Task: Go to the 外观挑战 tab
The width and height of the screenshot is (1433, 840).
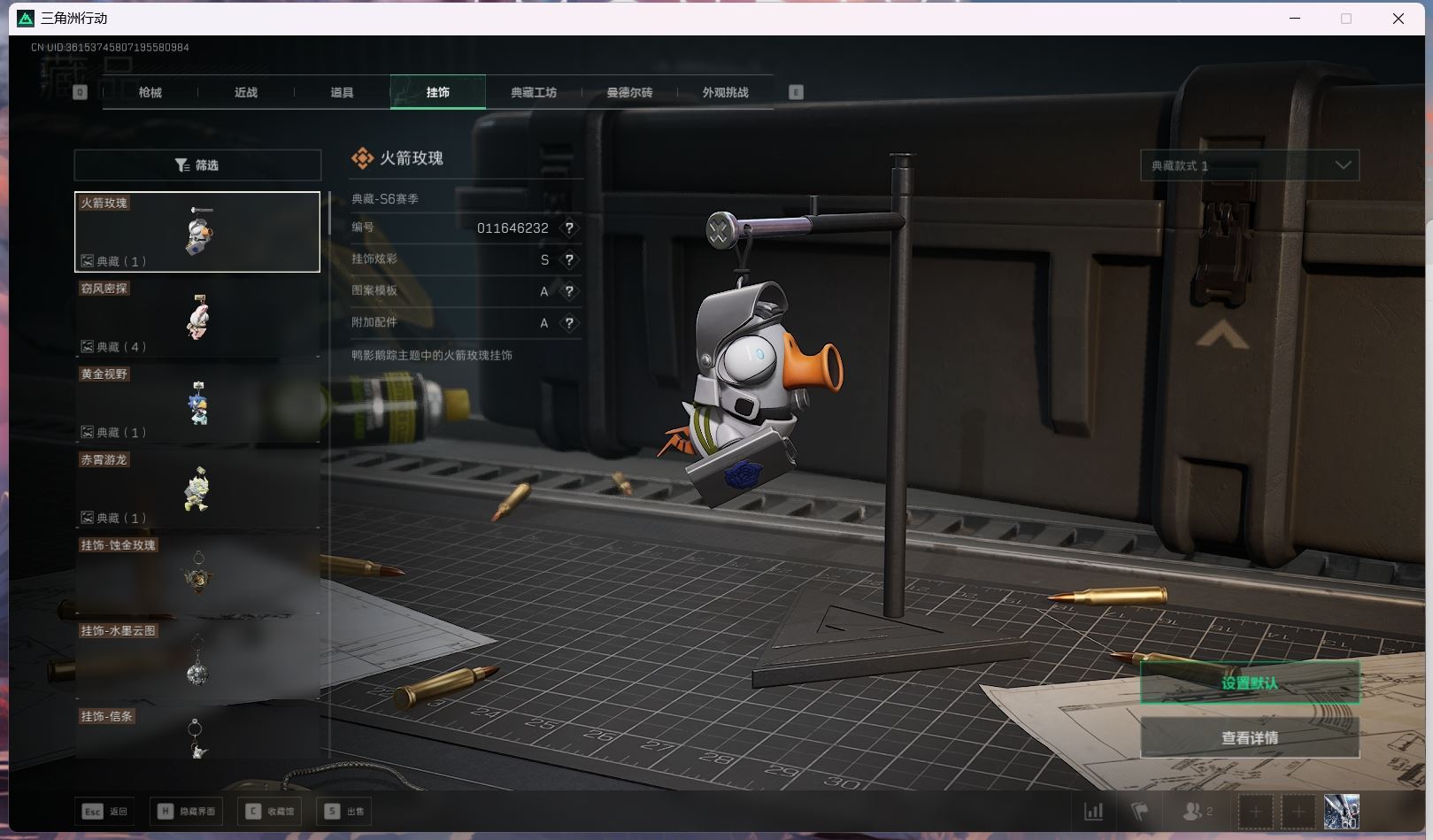Action: coord(725,92)
